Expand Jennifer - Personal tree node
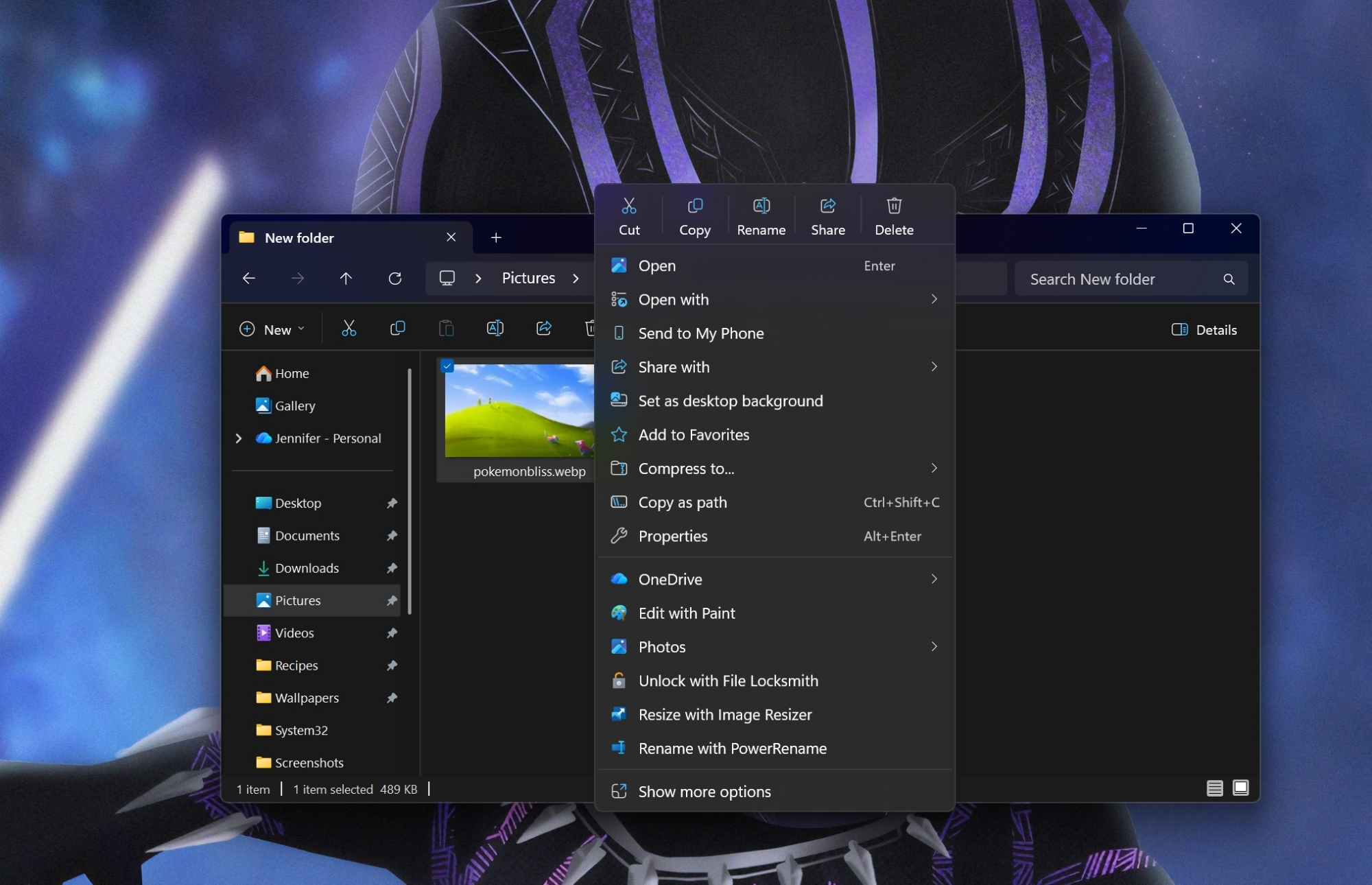This screenshot has width=1372, height=885. point(239,438)
